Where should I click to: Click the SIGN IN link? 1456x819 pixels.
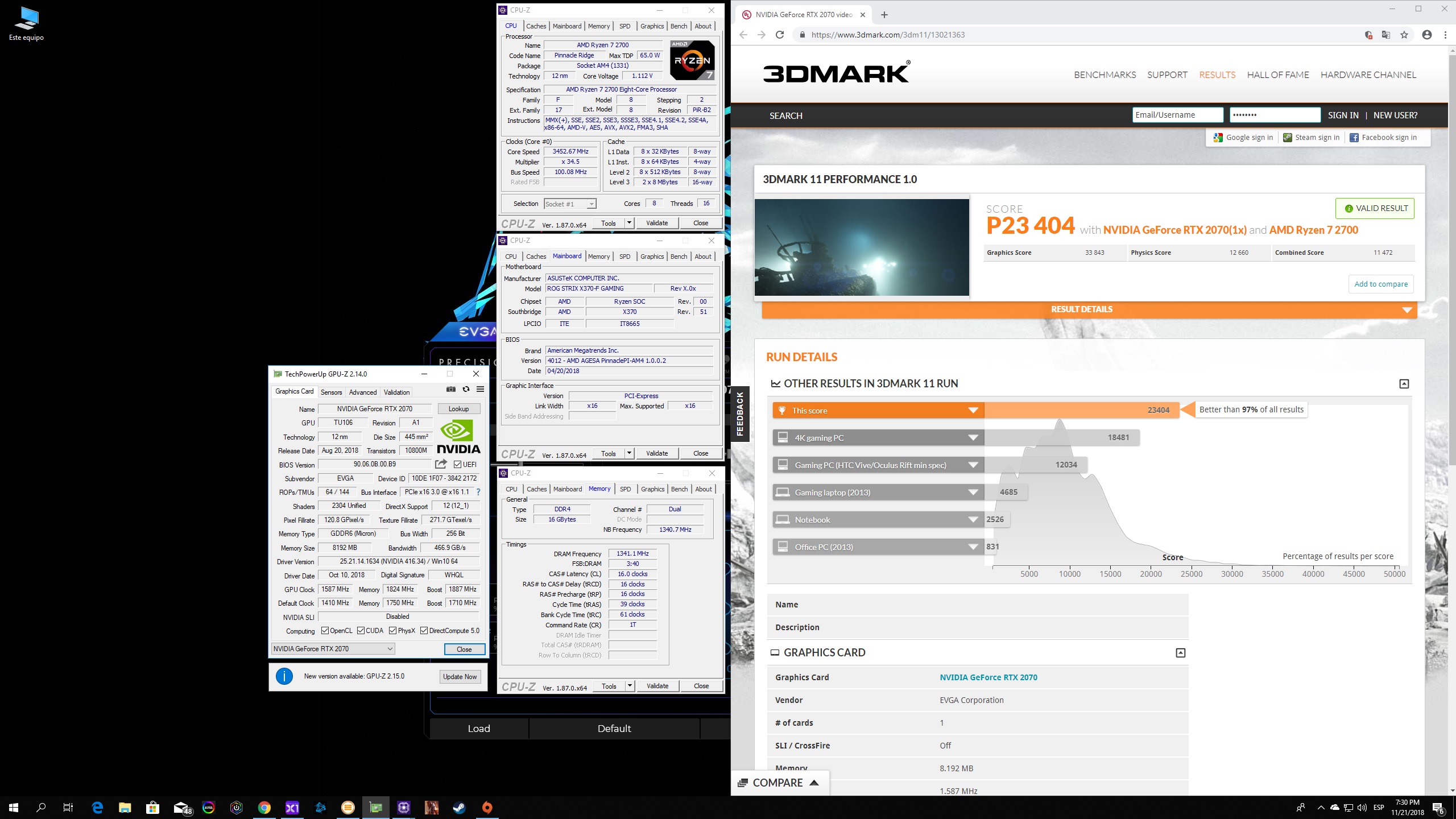pos(1343,115)
